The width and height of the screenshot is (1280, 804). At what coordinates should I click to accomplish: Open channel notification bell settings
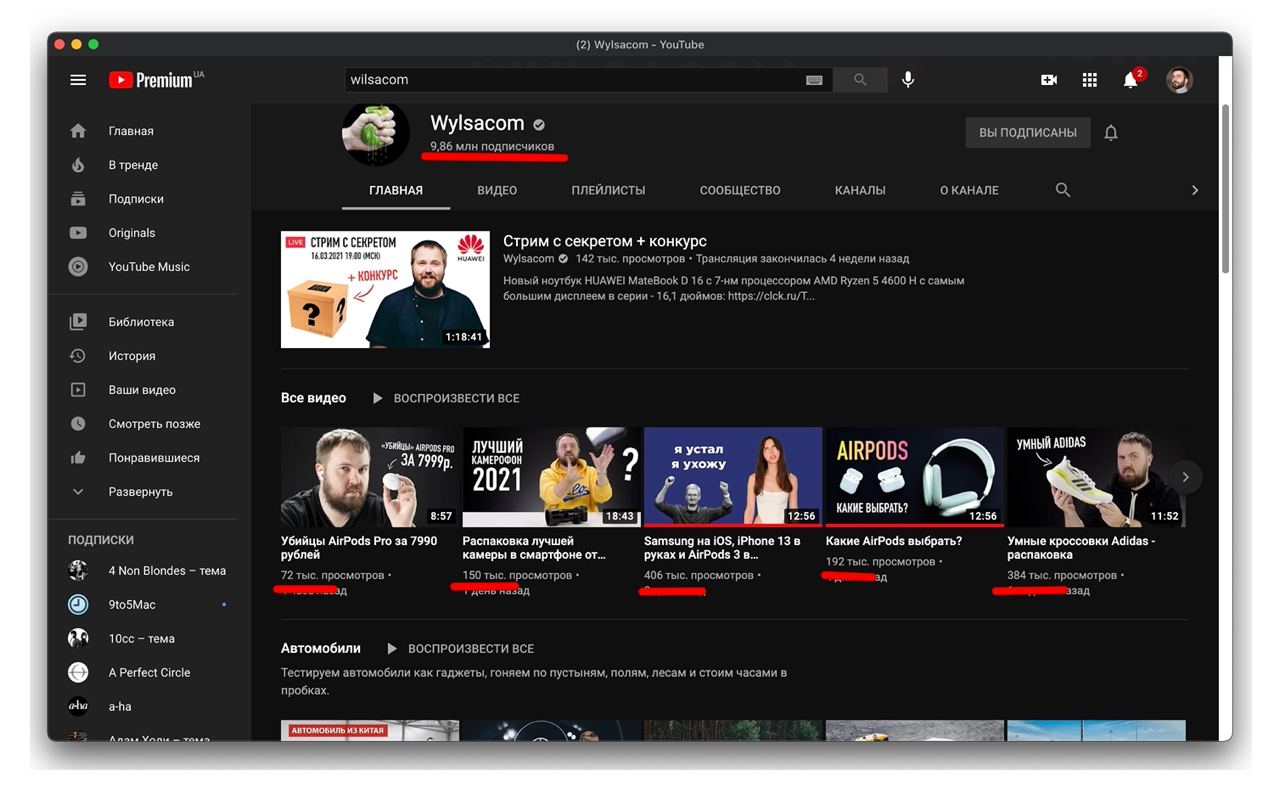tap(1111, 132)
